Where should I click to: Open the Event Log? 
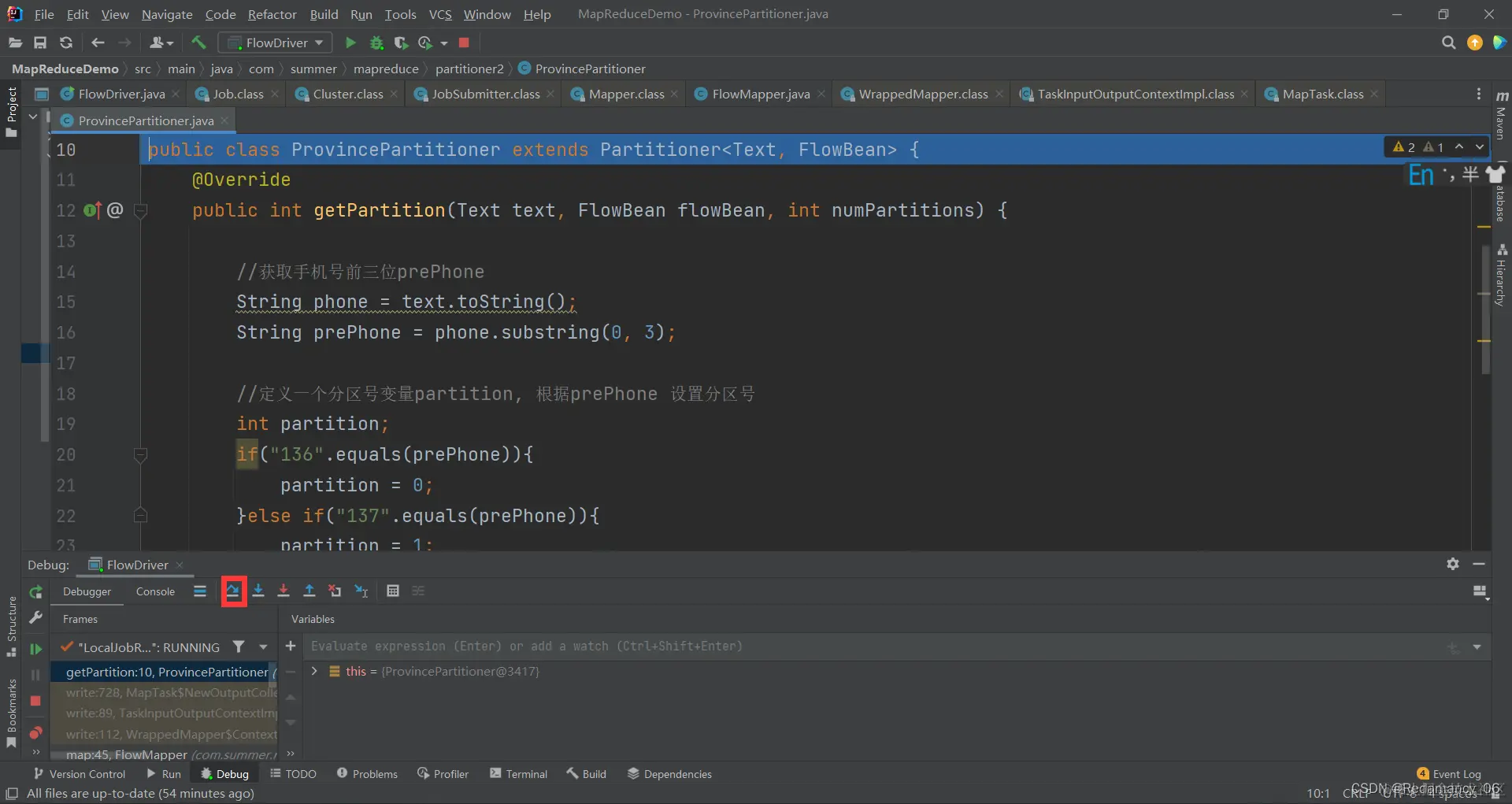[x=1449, y=773]
